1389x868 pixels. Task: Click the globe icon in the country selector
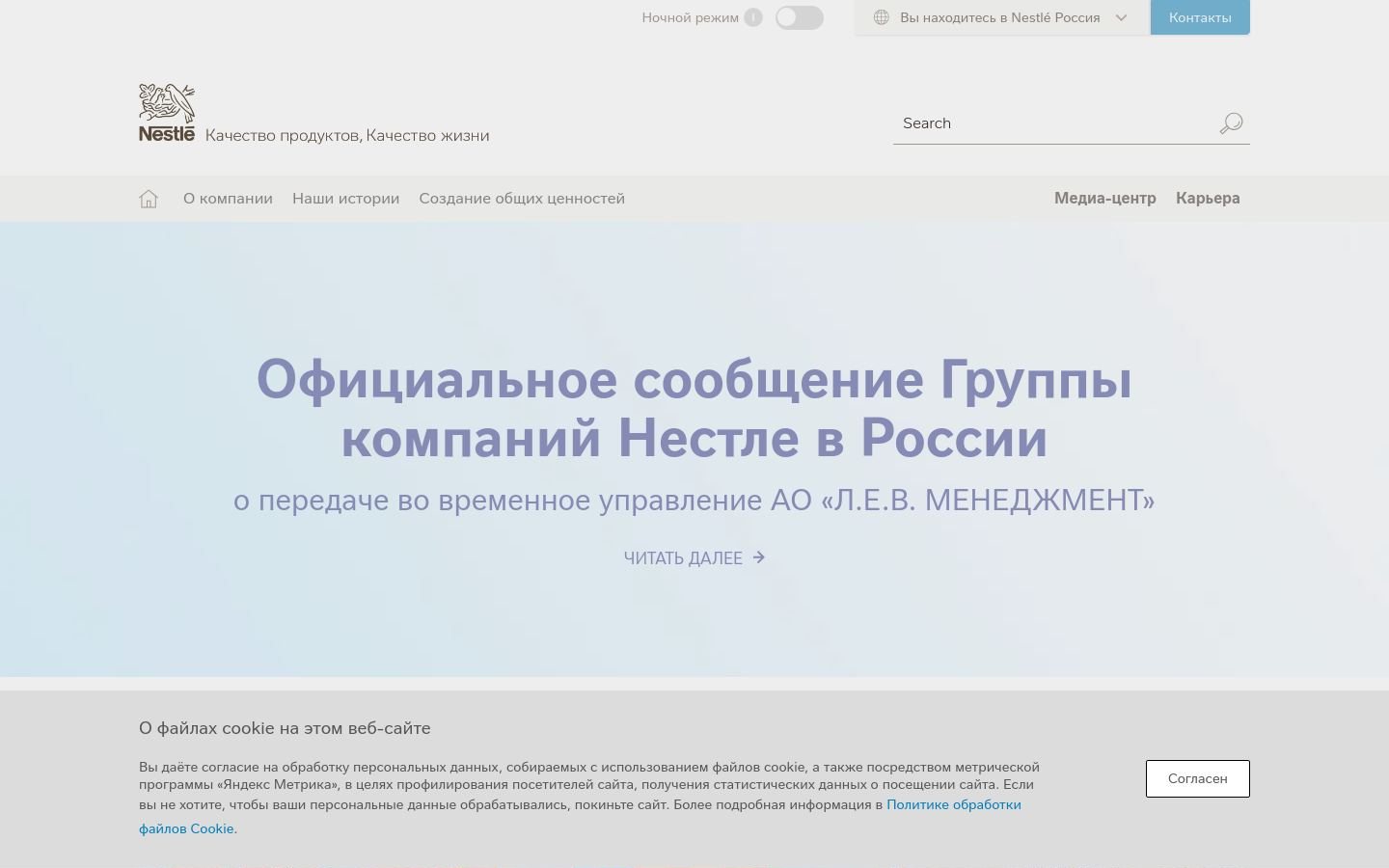(x=881, y=17)
